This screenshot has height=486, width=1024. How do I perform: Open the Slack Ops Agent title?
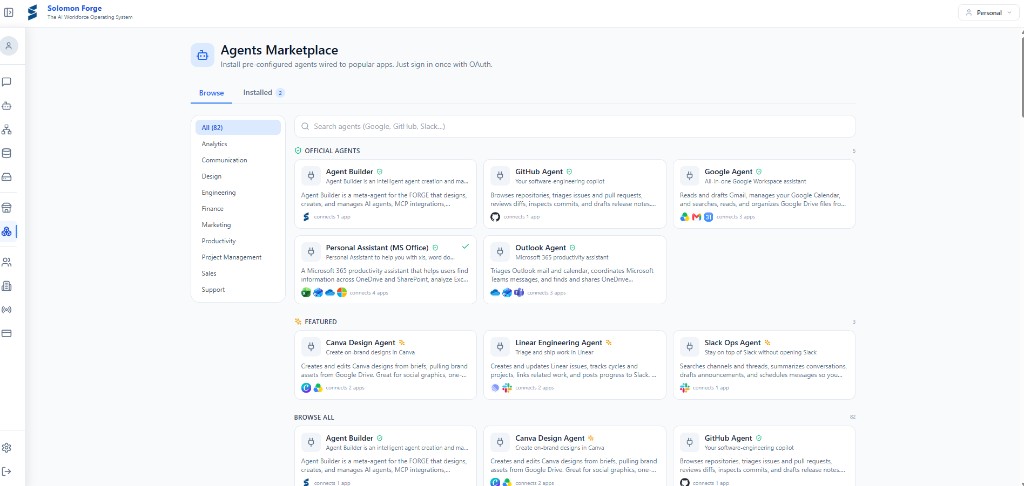point(733,342)
